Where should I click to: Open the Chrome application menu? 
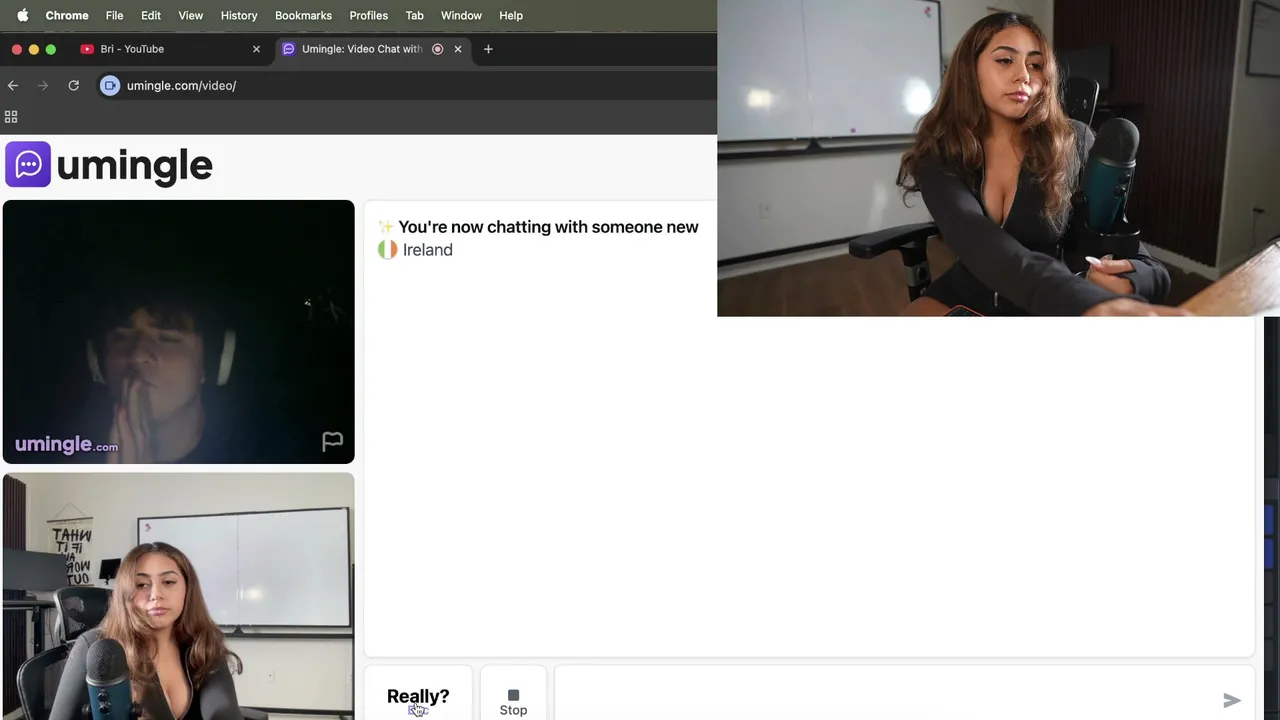point(67,15)
